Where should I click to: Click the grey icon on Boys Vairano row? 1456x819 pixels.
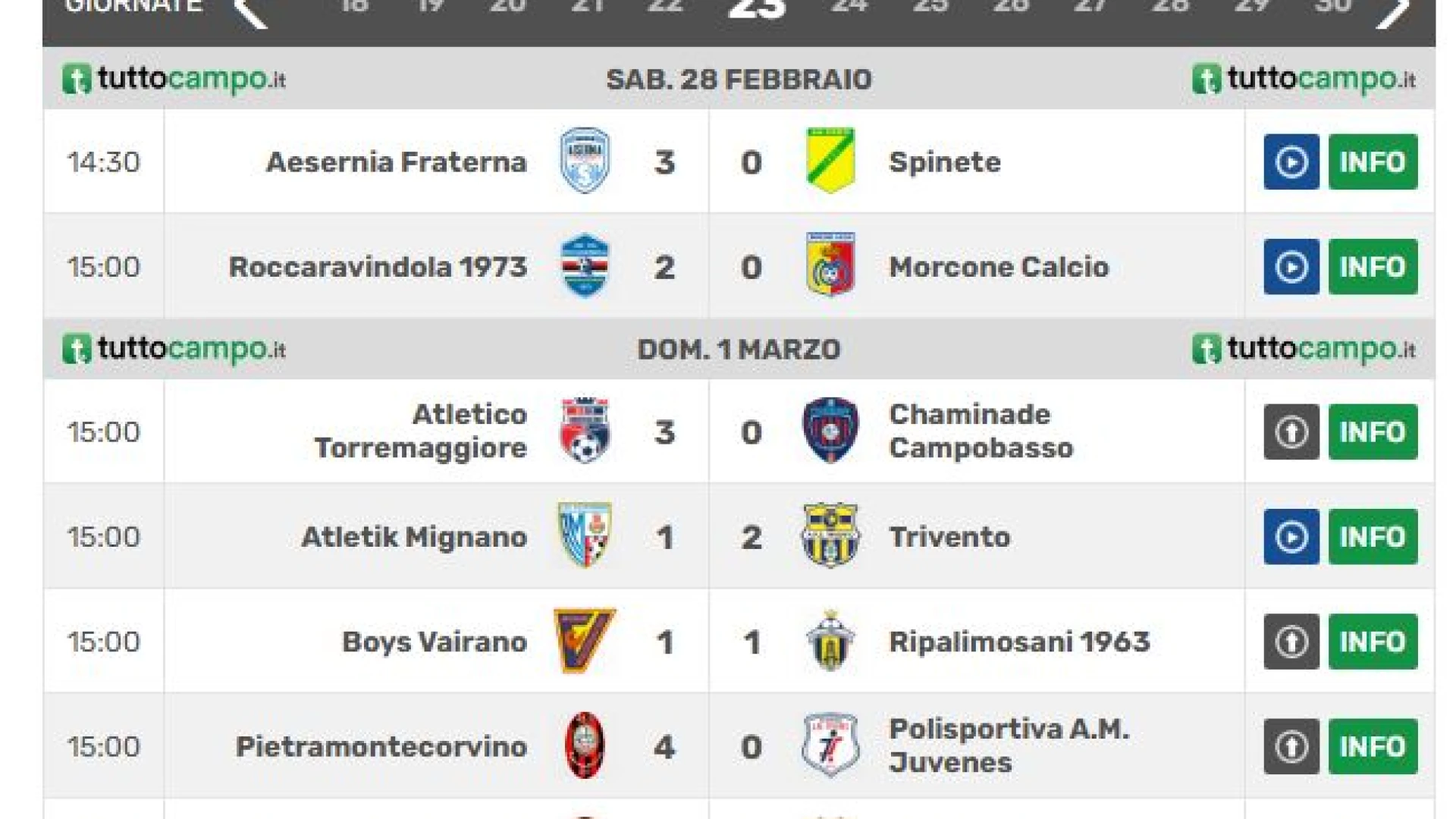pos(1291,642)
